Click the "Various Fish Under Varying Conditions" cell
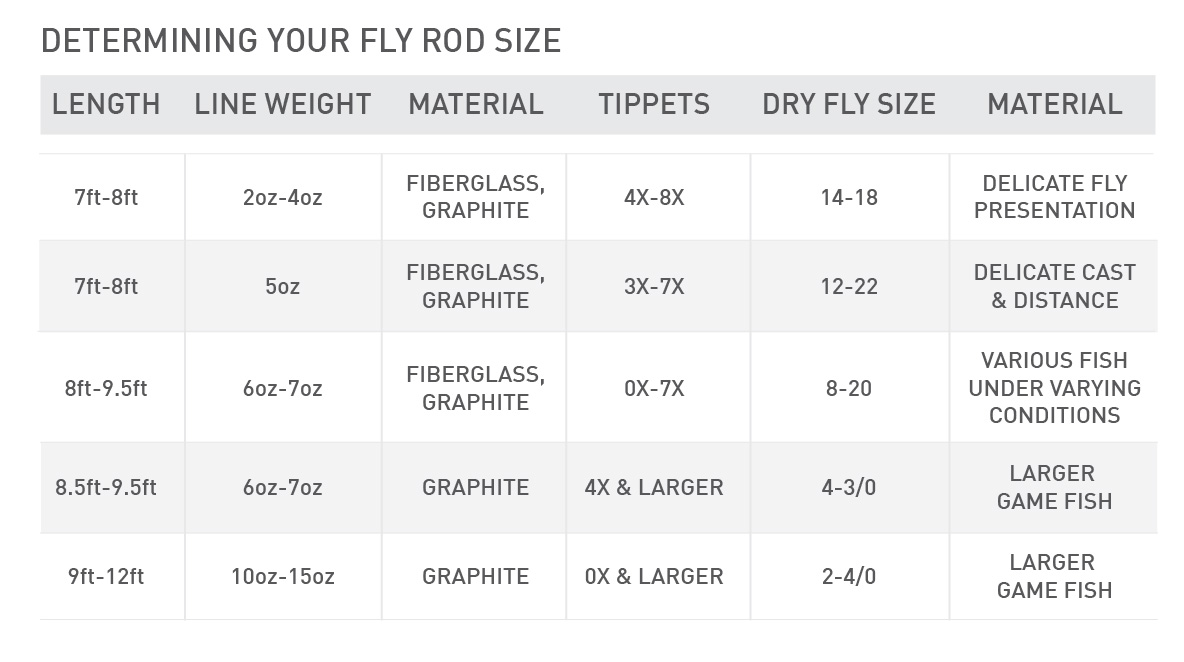 click(x=1054, y=388)
